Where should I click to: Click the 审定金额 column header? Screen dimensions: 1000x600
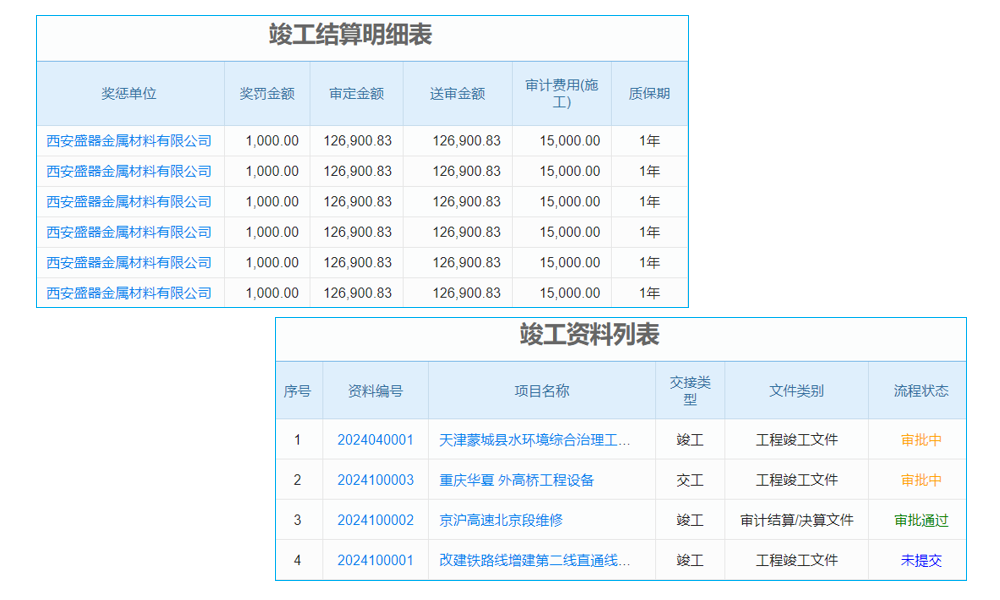(358, 93)
